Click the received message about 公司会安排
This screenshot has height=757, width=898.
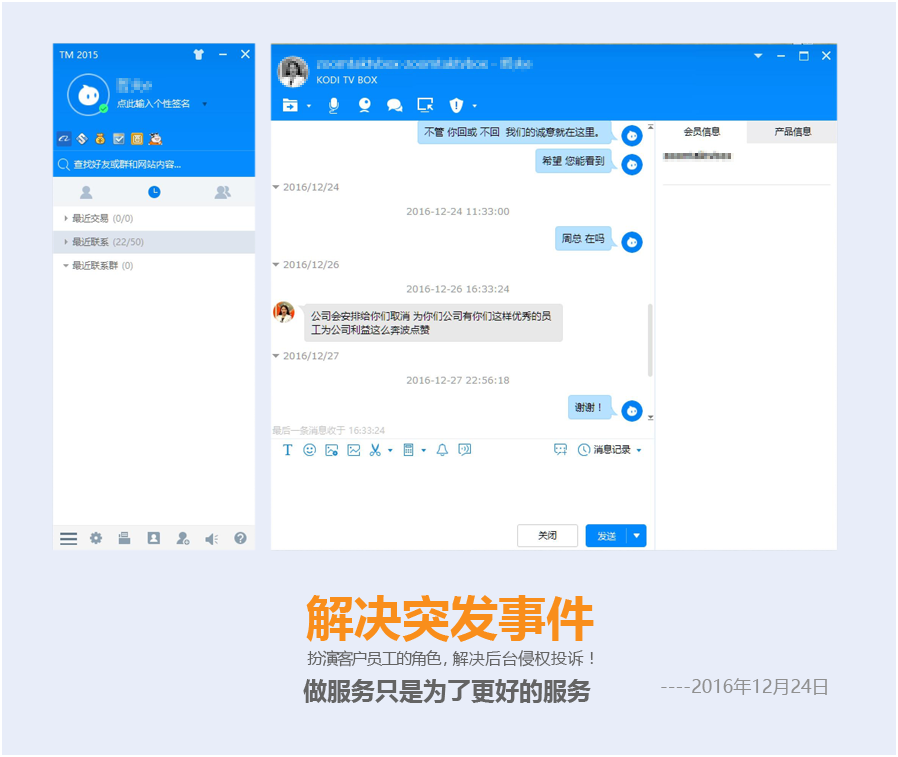(x=433, y=323)
